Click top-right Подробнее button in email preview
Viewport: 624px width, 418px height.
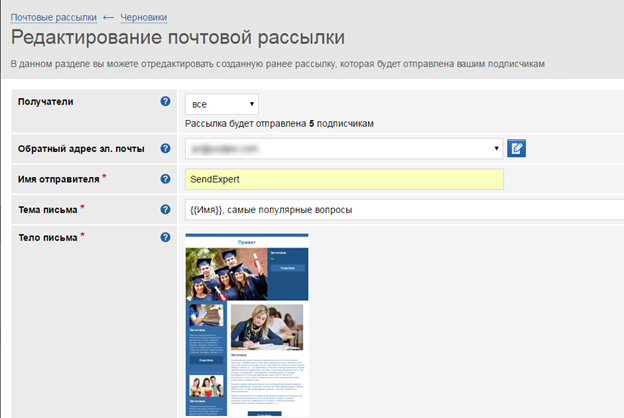[287, 268]
